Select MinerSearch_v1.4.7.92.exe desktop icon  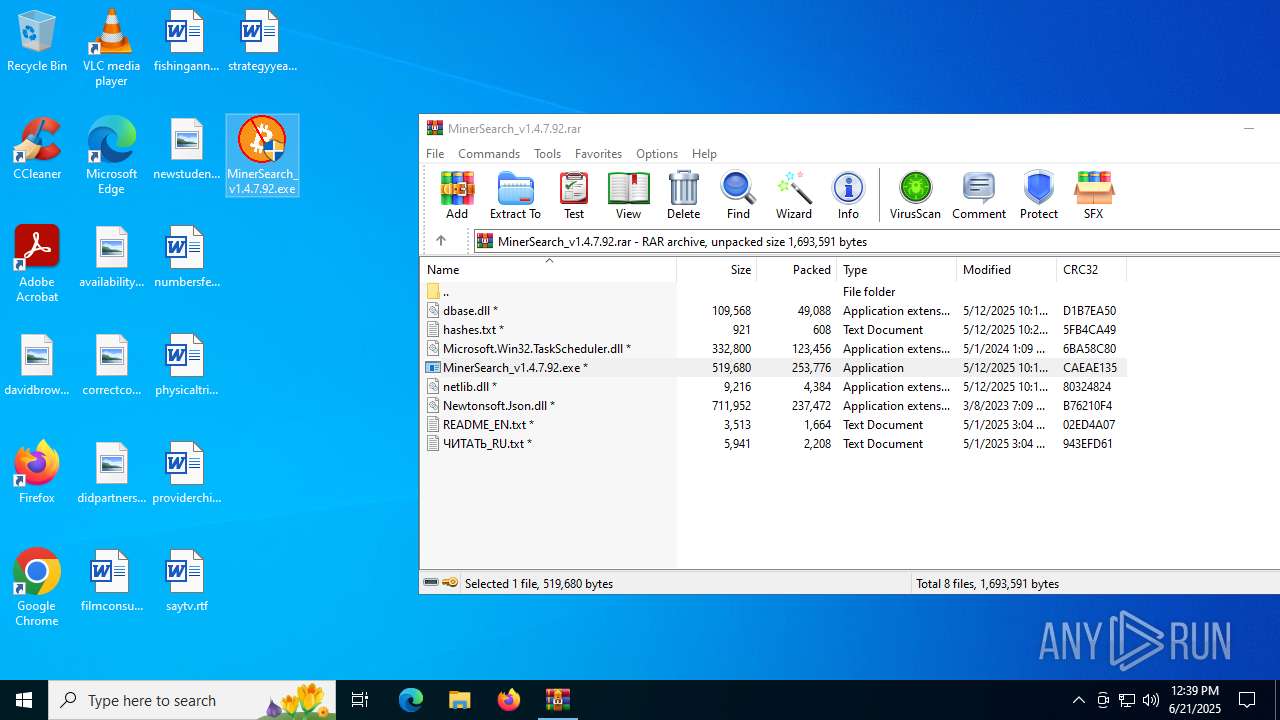point(262,156)
